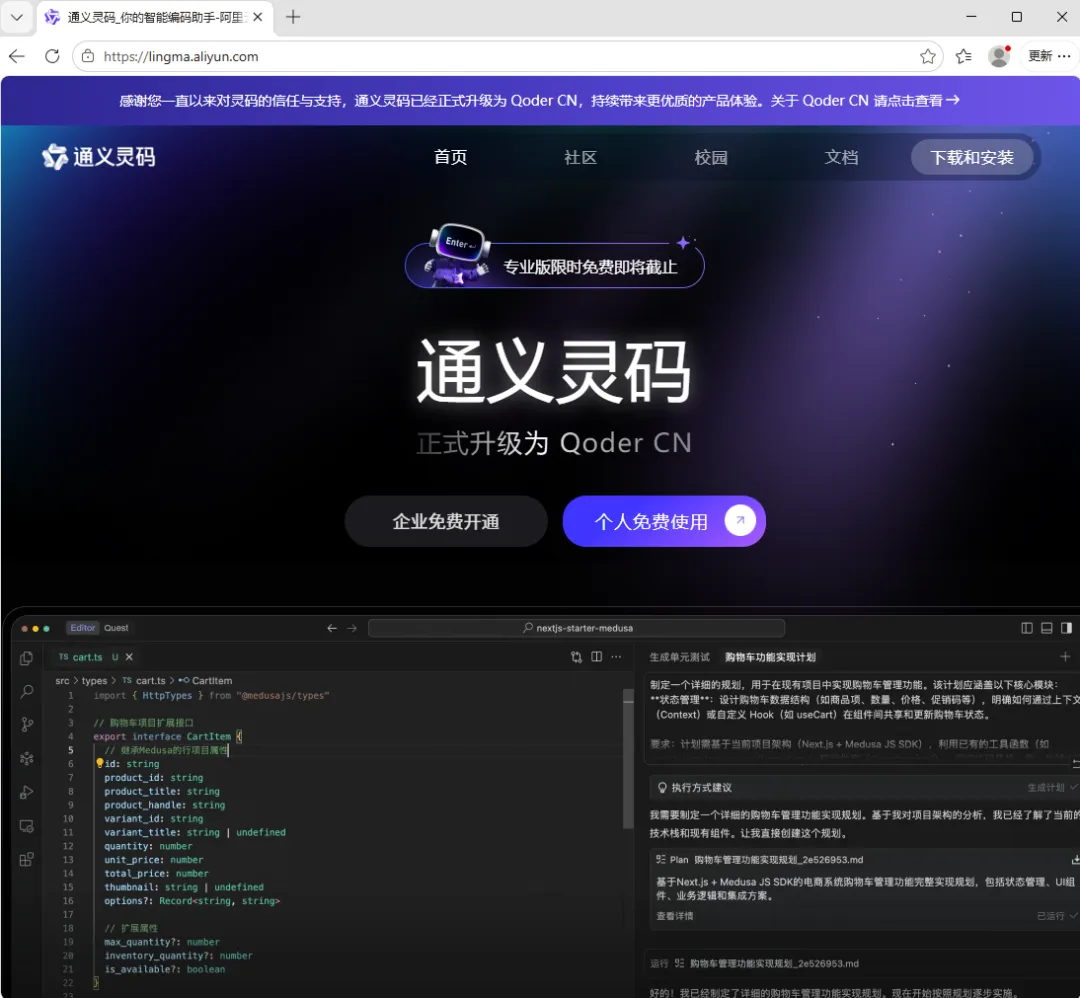Close the cart.ts editor tab

129,657
